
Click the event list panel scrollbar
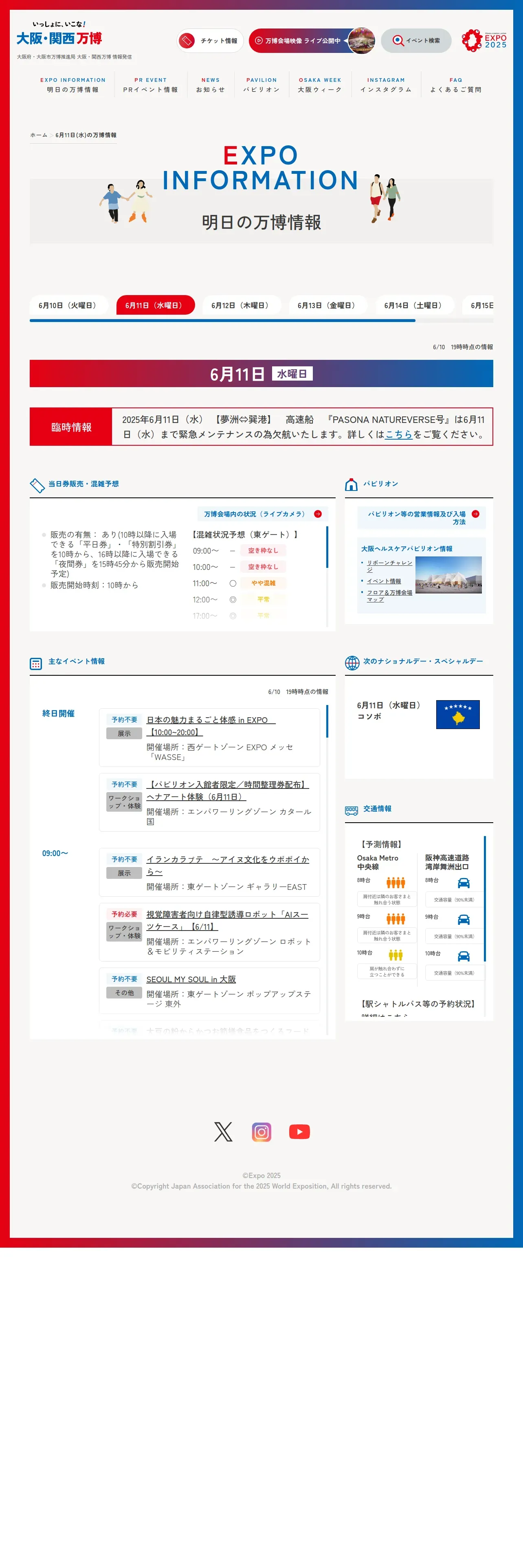[x=327, y=721]
